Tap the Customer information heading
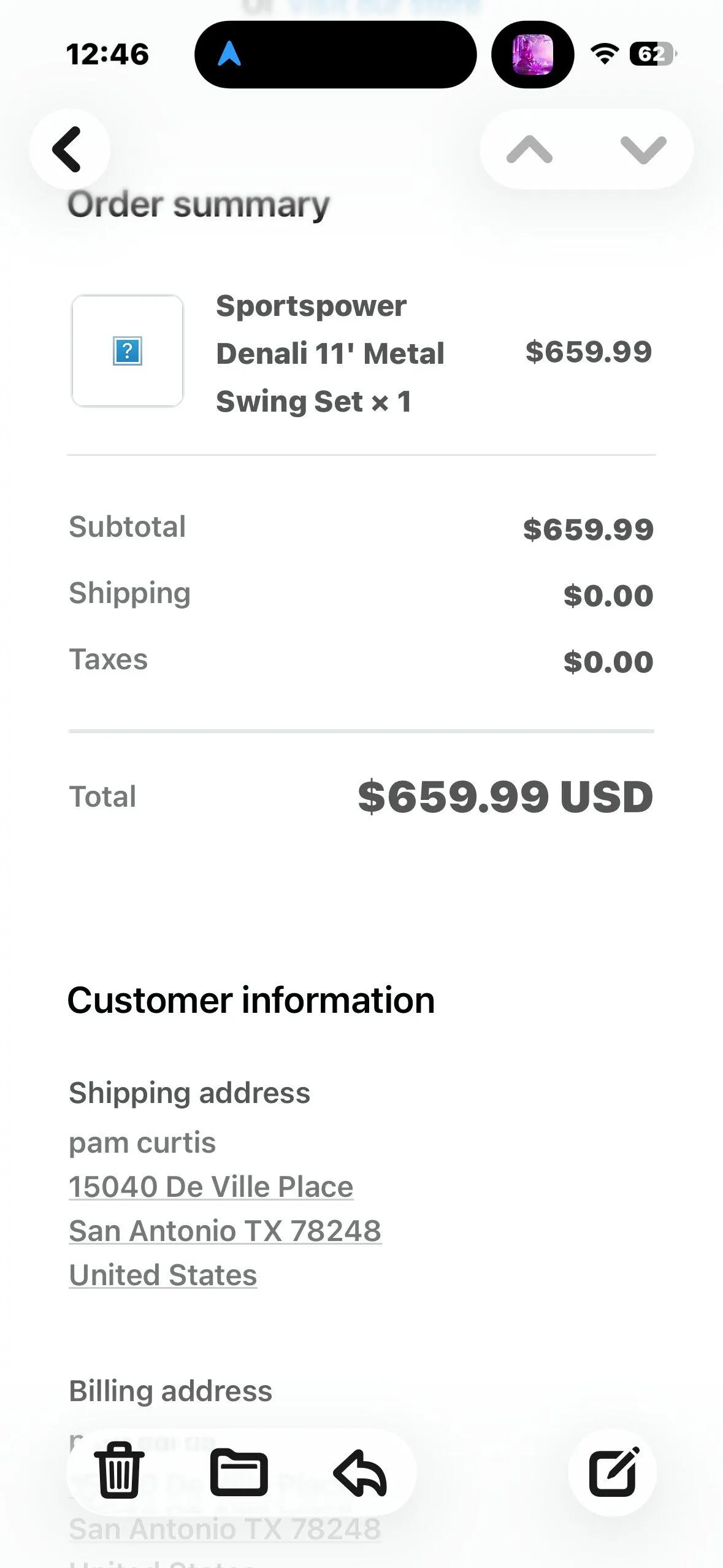This screenshot has height=1568, width=723. [251, 1000]
